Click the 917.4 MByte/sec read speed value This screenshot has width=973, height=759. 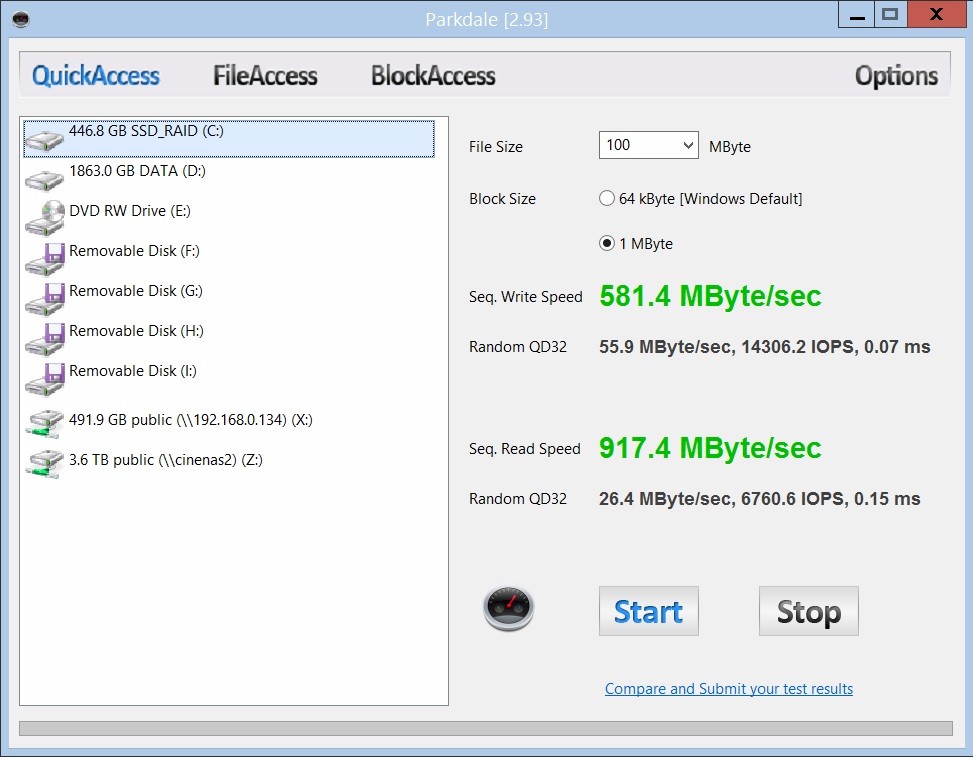click(710, 448)
